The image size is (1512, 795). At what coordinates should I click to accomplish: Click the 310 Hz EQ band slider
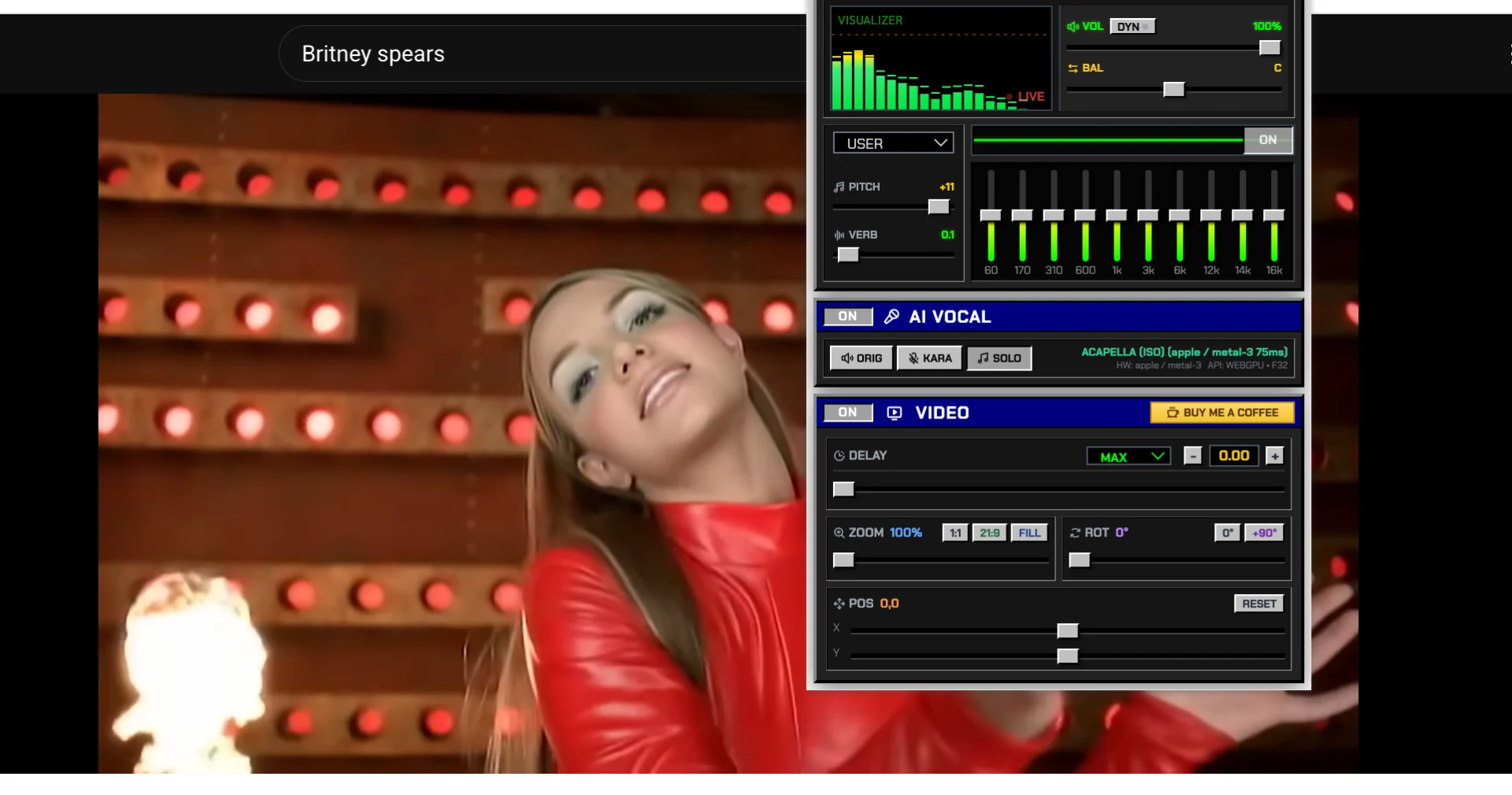pos(1054,216)
